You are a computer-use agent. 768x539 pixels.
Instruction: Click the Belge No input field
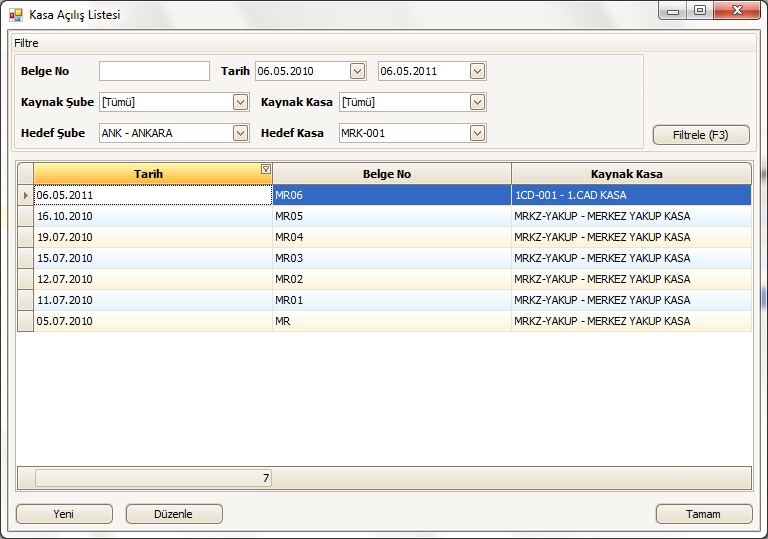154,71
